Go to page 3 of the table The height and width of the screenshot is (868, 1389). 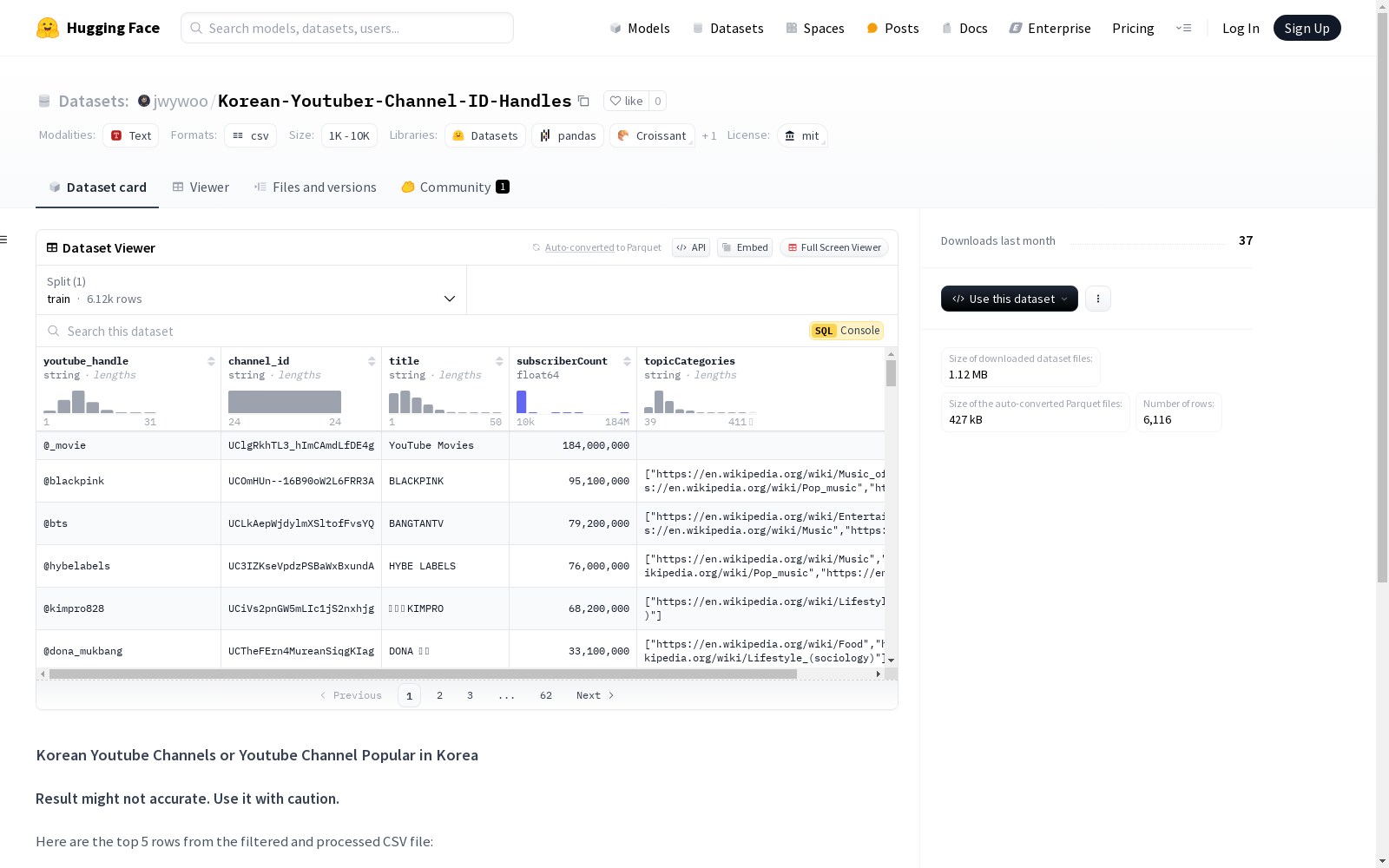471,695
